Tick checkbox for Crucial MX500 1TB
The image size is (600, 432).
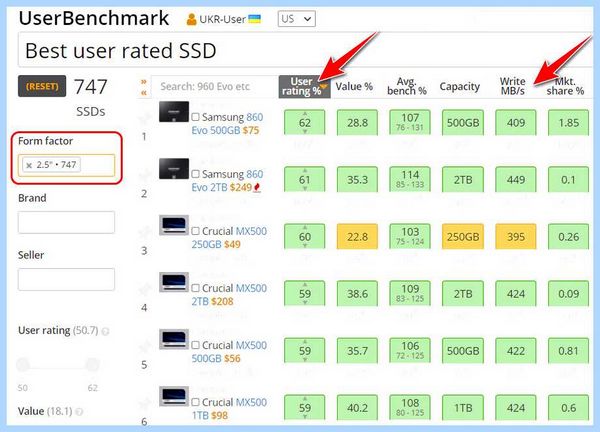pos(196,402)
